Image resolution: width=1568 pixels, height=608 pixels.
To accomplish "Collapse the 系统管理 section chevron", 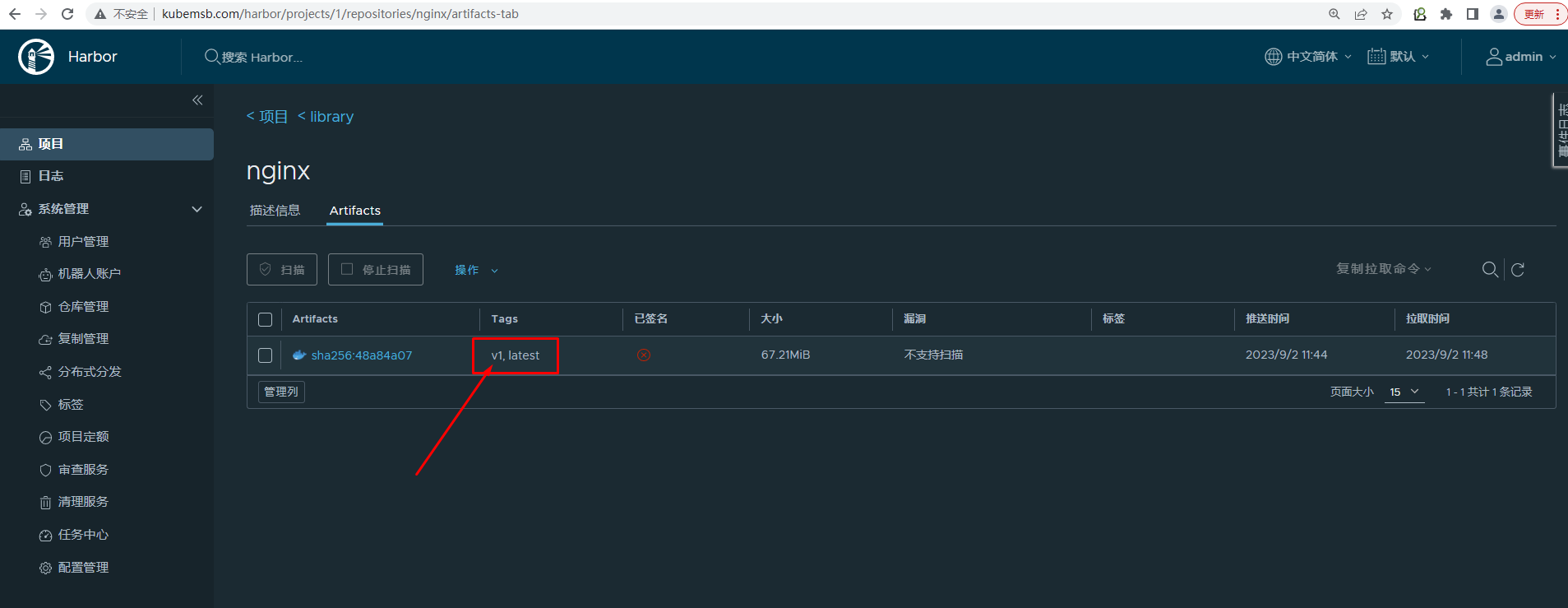I will (197, 209).
